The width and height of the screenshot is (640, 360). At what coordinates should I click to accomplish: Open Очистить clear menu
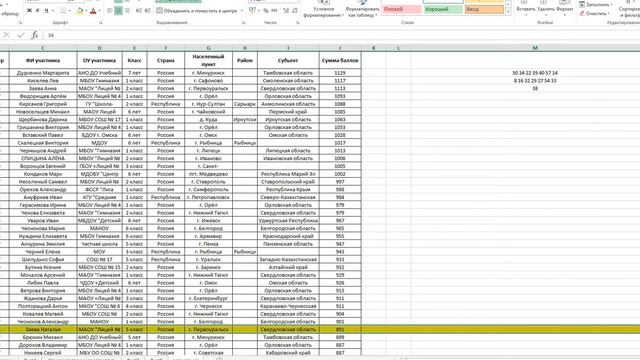(594, 13)
